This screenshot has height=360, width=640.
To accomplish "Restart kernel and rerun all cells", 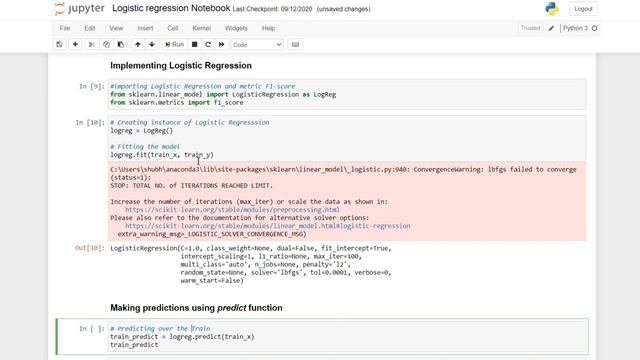I will (222, 44).
